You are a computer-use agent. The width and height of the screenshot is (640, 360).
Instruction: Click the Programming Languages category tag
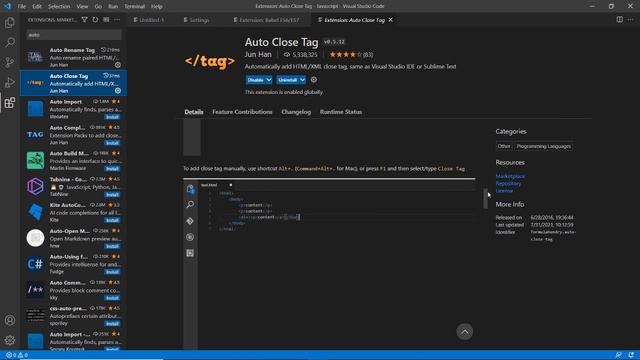pyautogui.click(x=543, y=146)
